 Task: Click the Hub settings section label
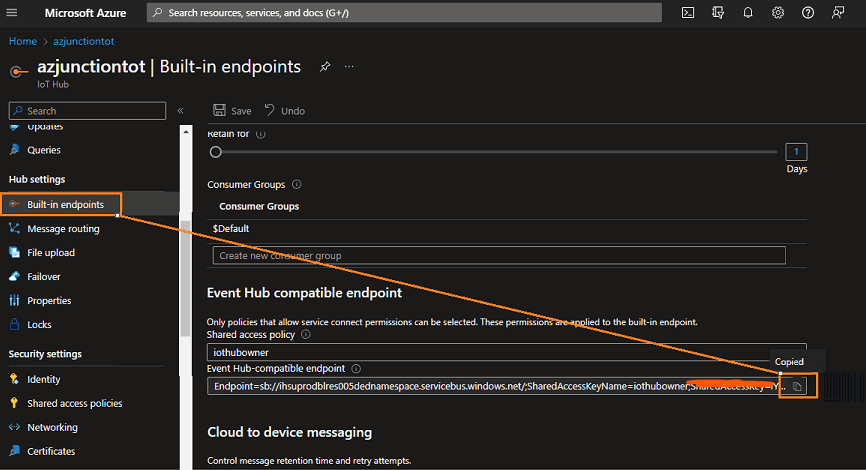coord(36,179)
